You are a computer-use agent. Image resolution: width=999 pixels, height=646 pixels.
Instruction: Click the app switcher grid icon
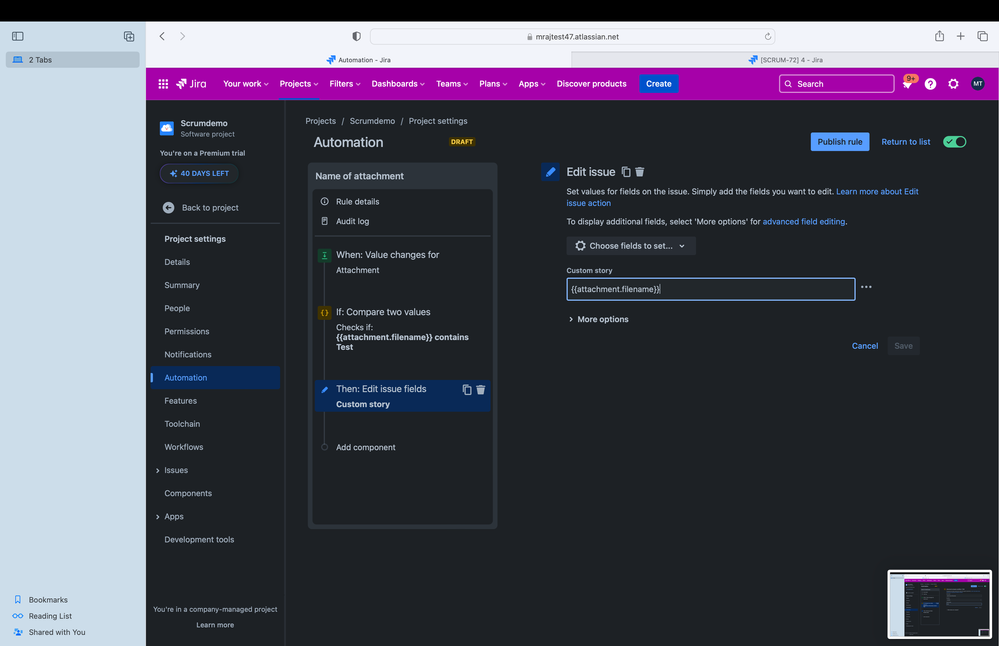[163, 84]
